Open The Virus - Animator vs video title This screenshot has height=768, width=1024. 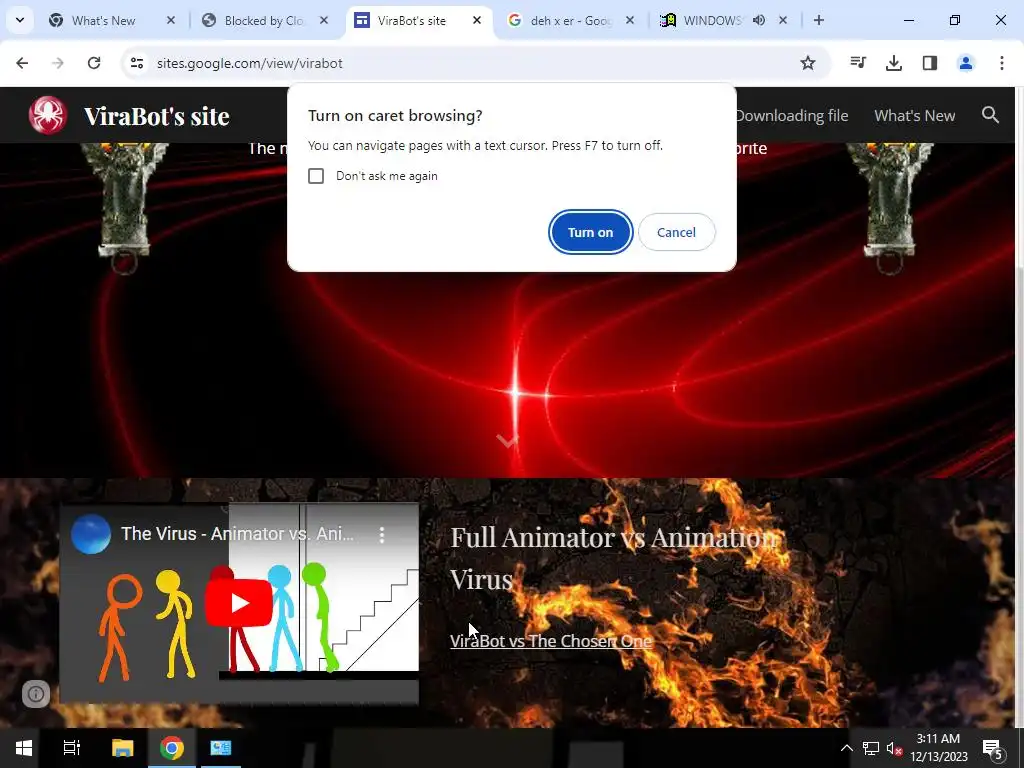coord(237,534)
